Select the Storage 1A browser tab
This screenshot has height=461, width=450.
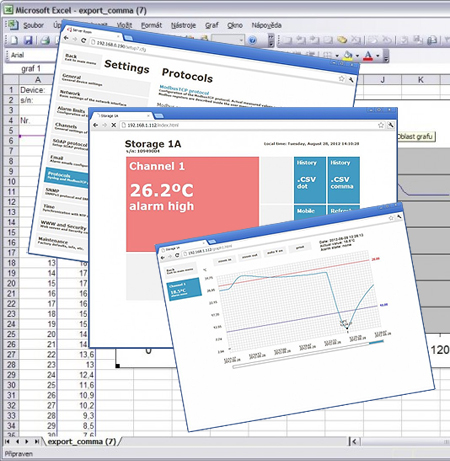click(123, 116)
